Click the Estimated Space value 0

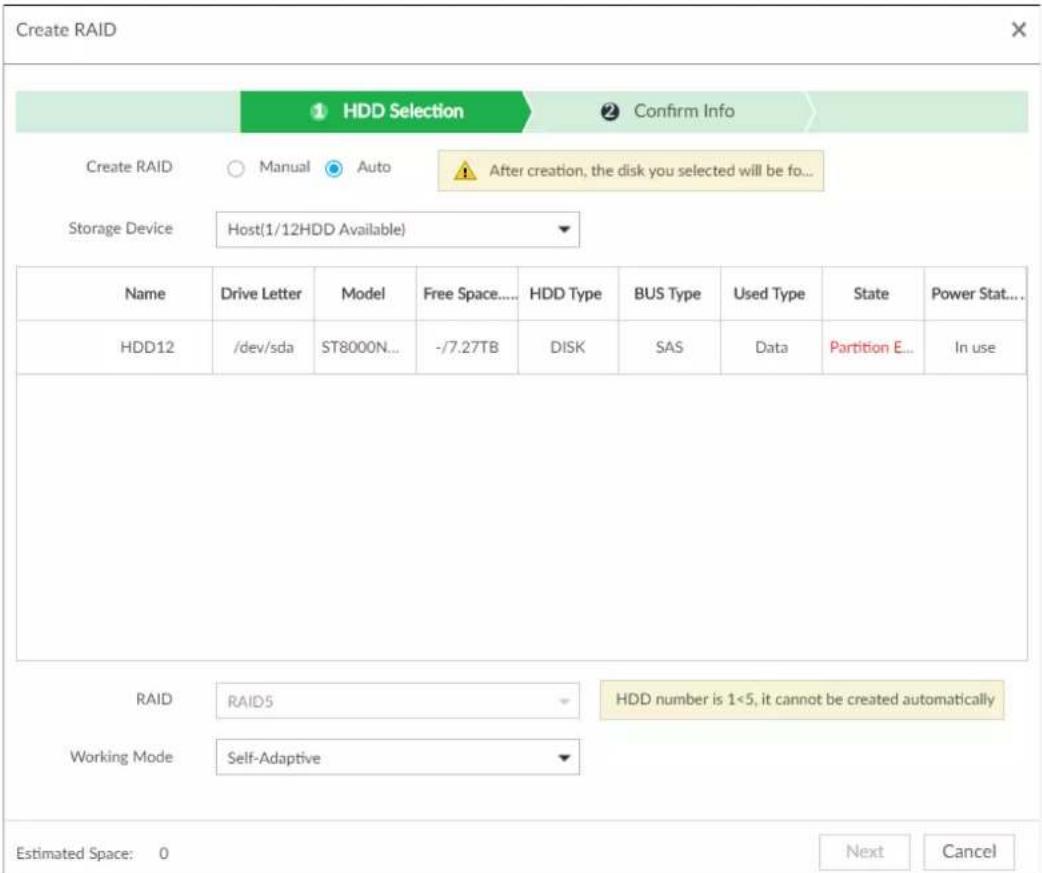point(163,853)
